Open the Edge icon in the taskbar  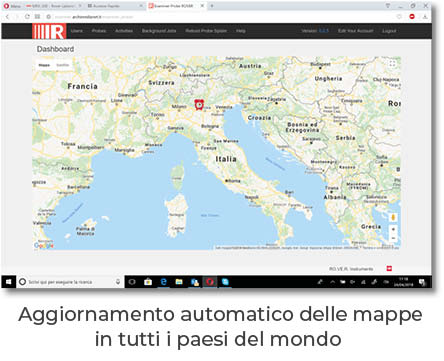click(x=164, y=282)
